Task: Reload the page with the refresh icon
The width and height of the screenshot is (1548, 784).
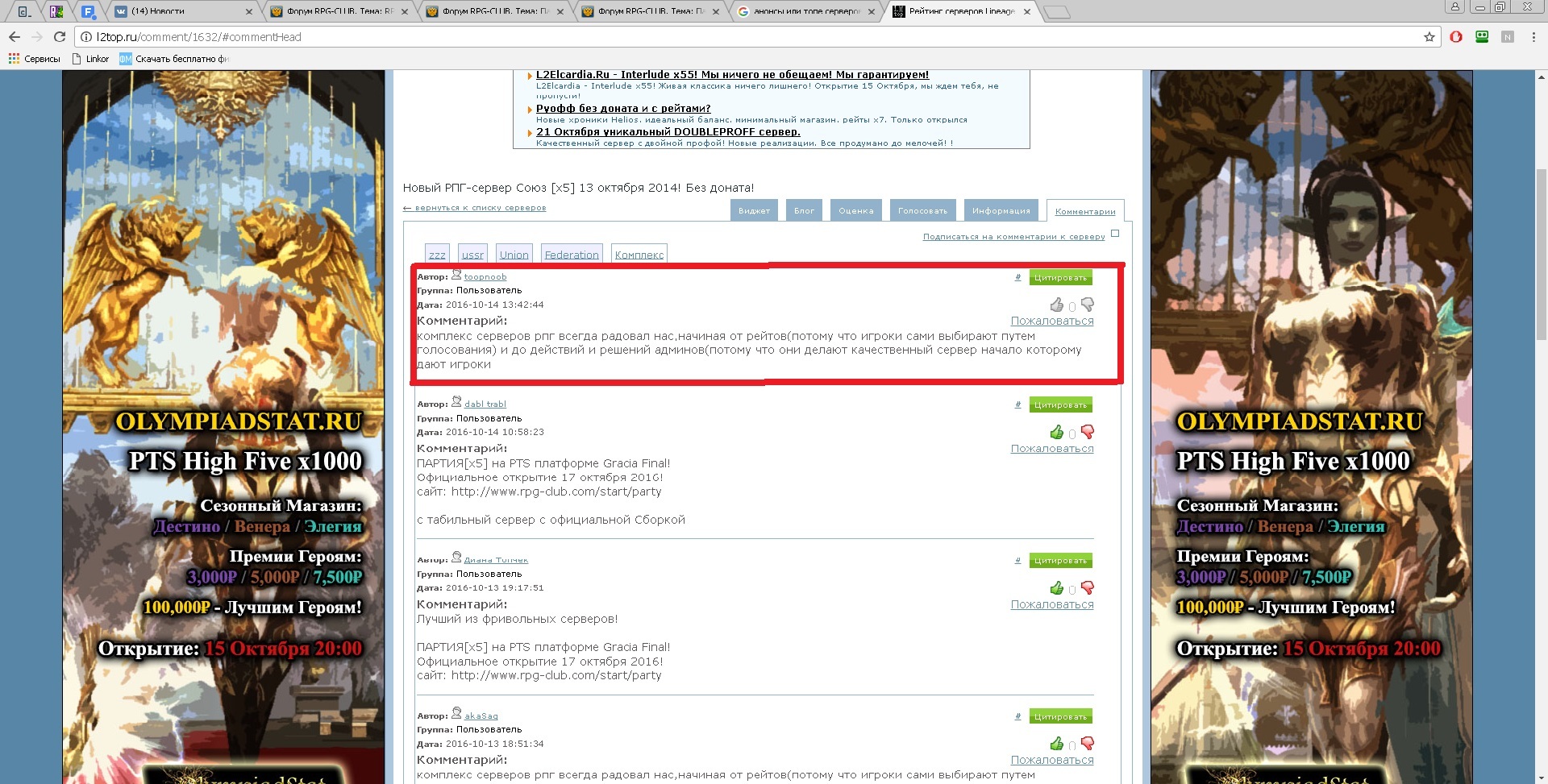Action: point(59,37)
